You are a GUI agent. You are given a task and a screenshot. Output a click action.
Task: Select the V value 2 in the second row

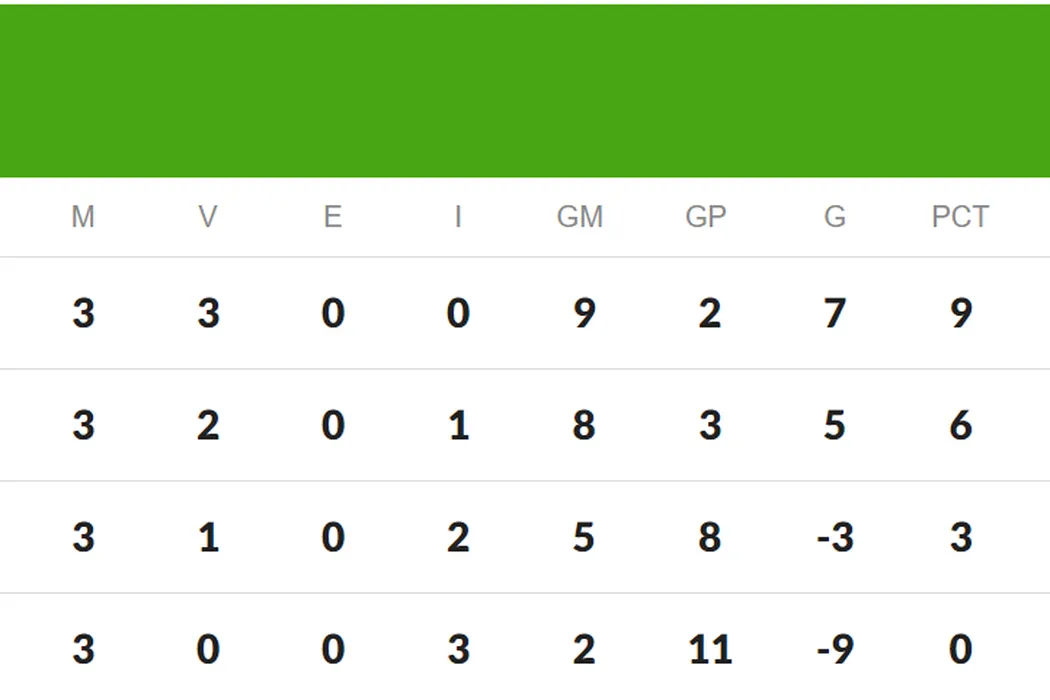[208, 426]
